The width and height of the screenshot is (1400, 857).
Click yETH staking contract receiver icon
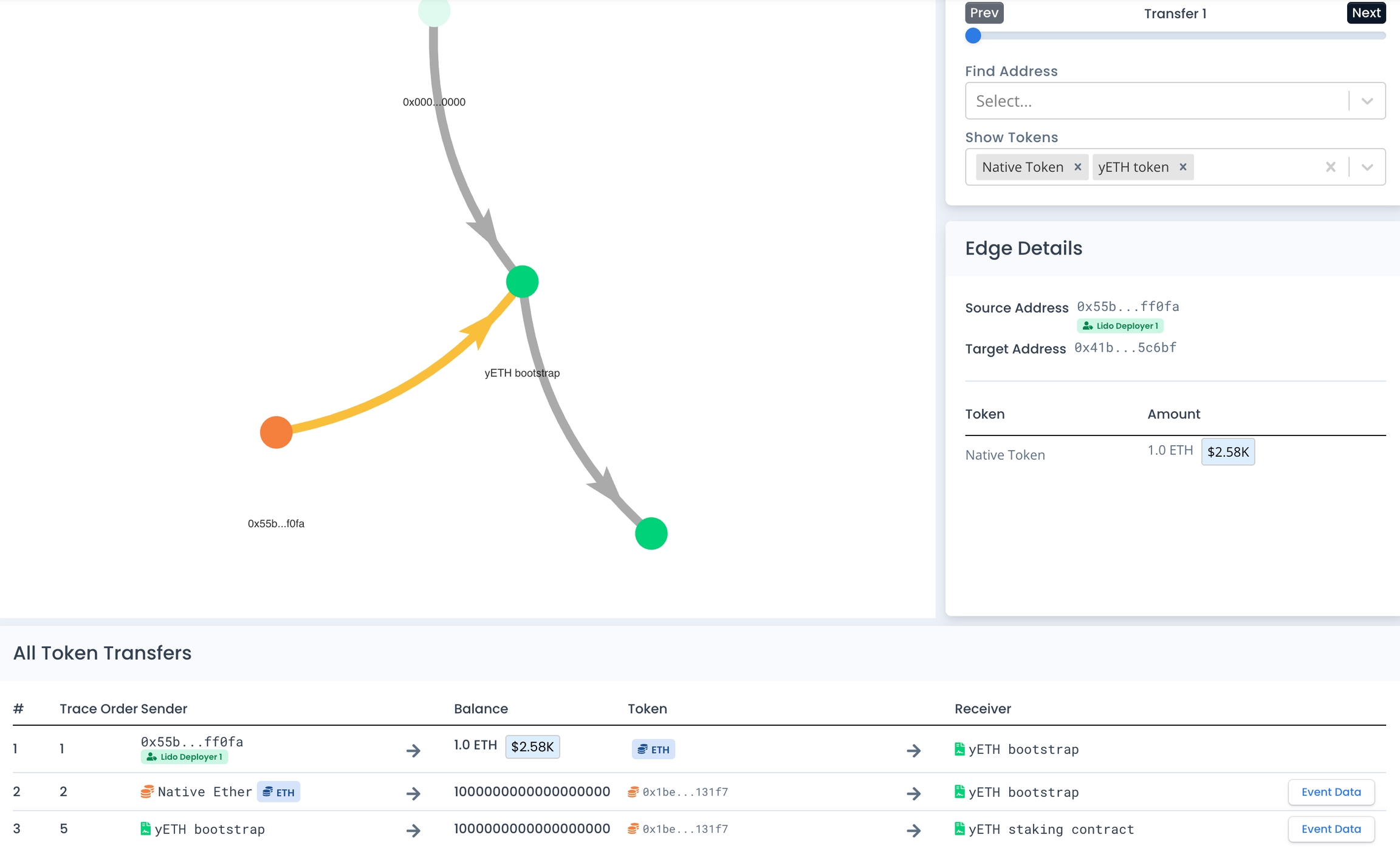(959, 828)
